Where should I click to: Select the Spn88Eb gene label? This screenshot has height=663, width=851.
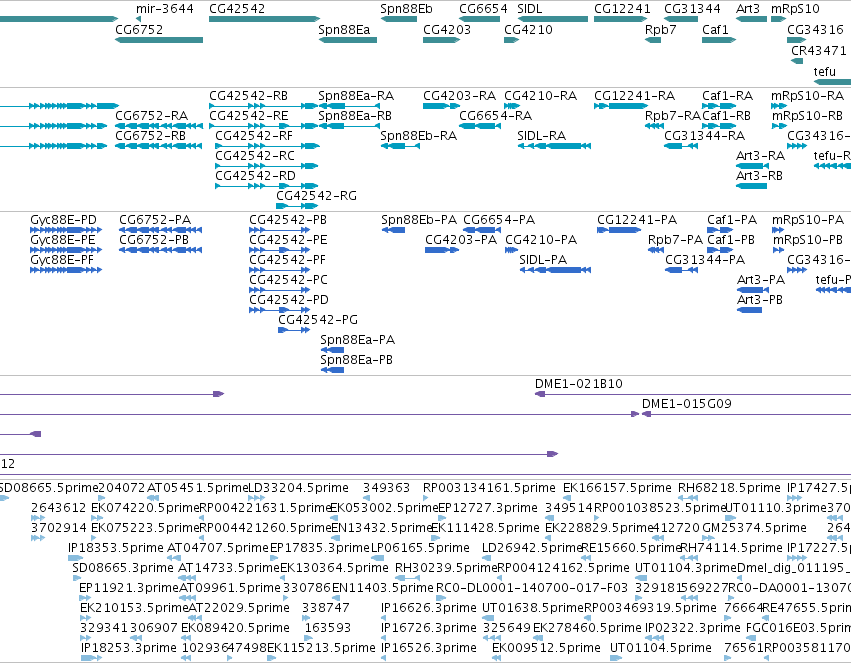(407, 9)
